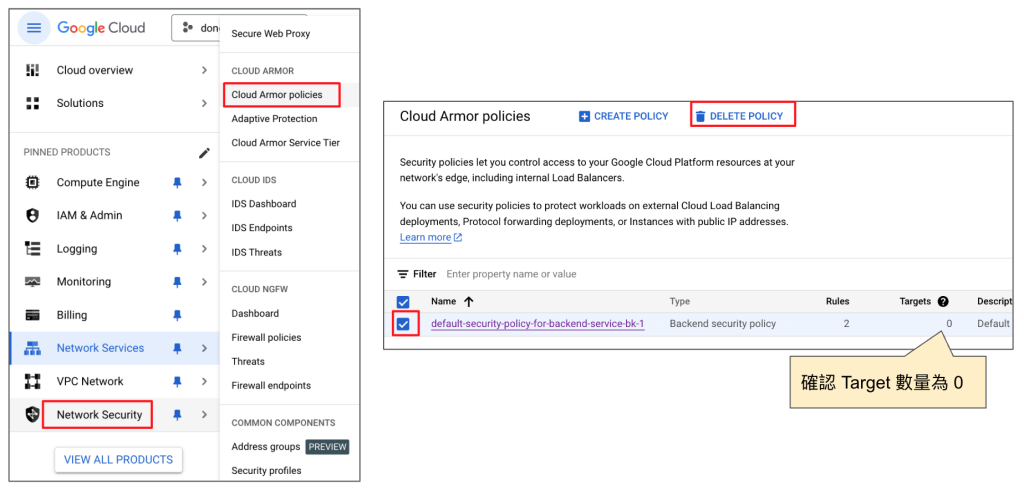Expand Solutions submenu chevron
The width and height of the screenshot is (1024, 490).
(x=204, y=103)
